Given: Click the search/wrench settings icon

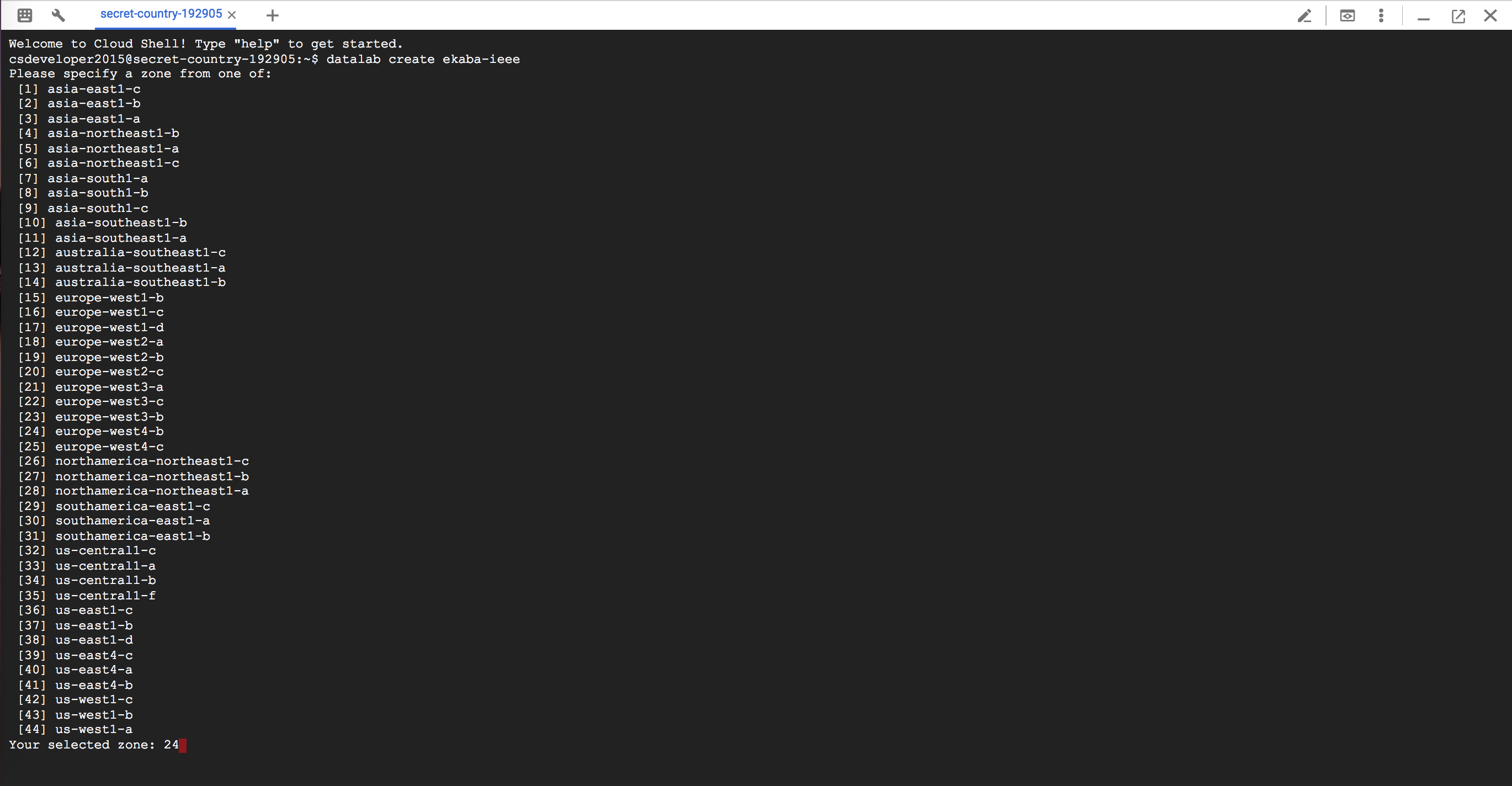Looking at the screenshot, I should point(57,14).
